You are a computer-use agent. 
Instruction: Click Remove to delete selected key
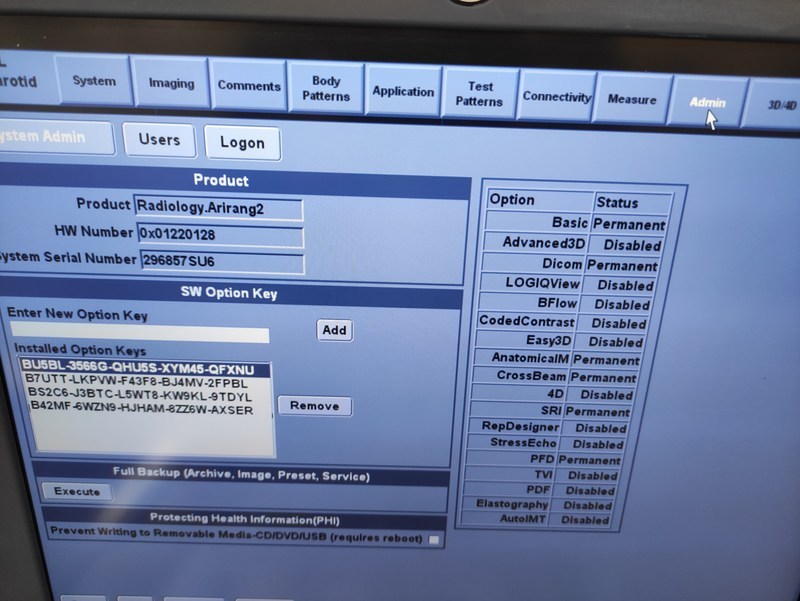315,406
